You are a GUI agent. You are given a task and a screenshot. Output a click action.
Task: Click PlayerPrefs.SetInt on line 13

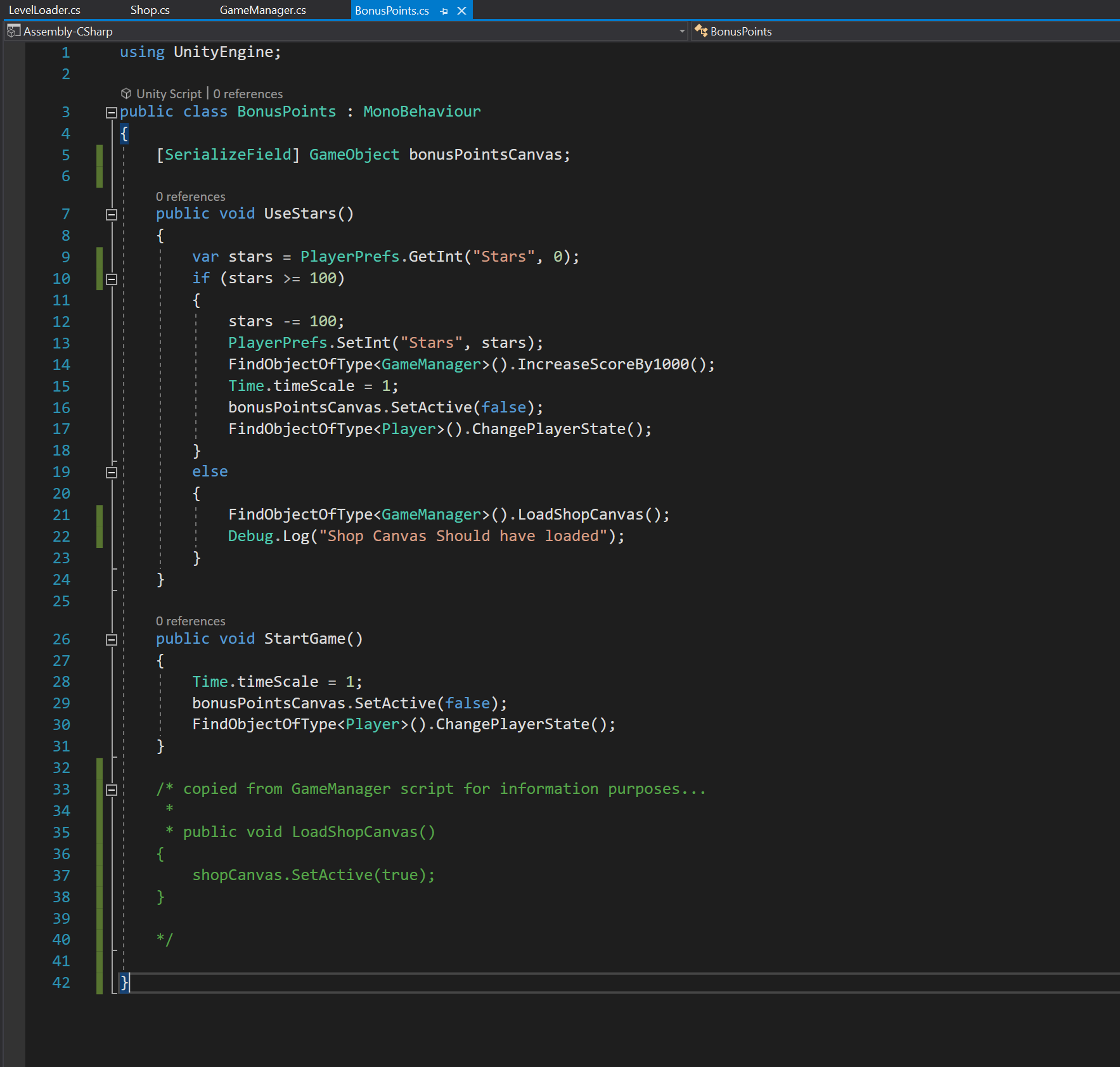point(309,343)
